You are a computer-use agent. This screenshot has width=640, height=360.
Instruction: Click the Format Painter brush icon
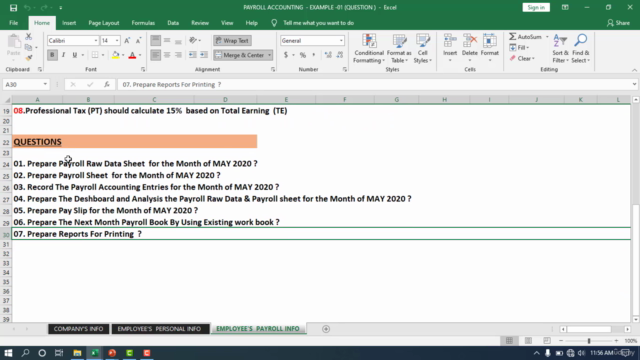click(x=28, y=58)
